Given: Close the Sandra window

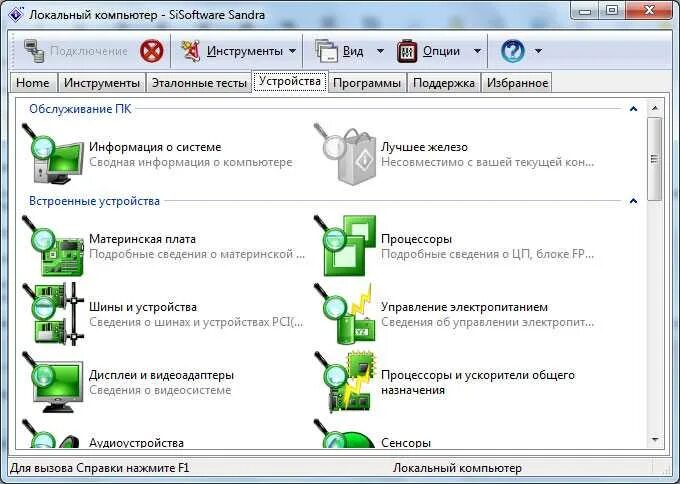Looking at the screenshot, I should coord(649,10).
